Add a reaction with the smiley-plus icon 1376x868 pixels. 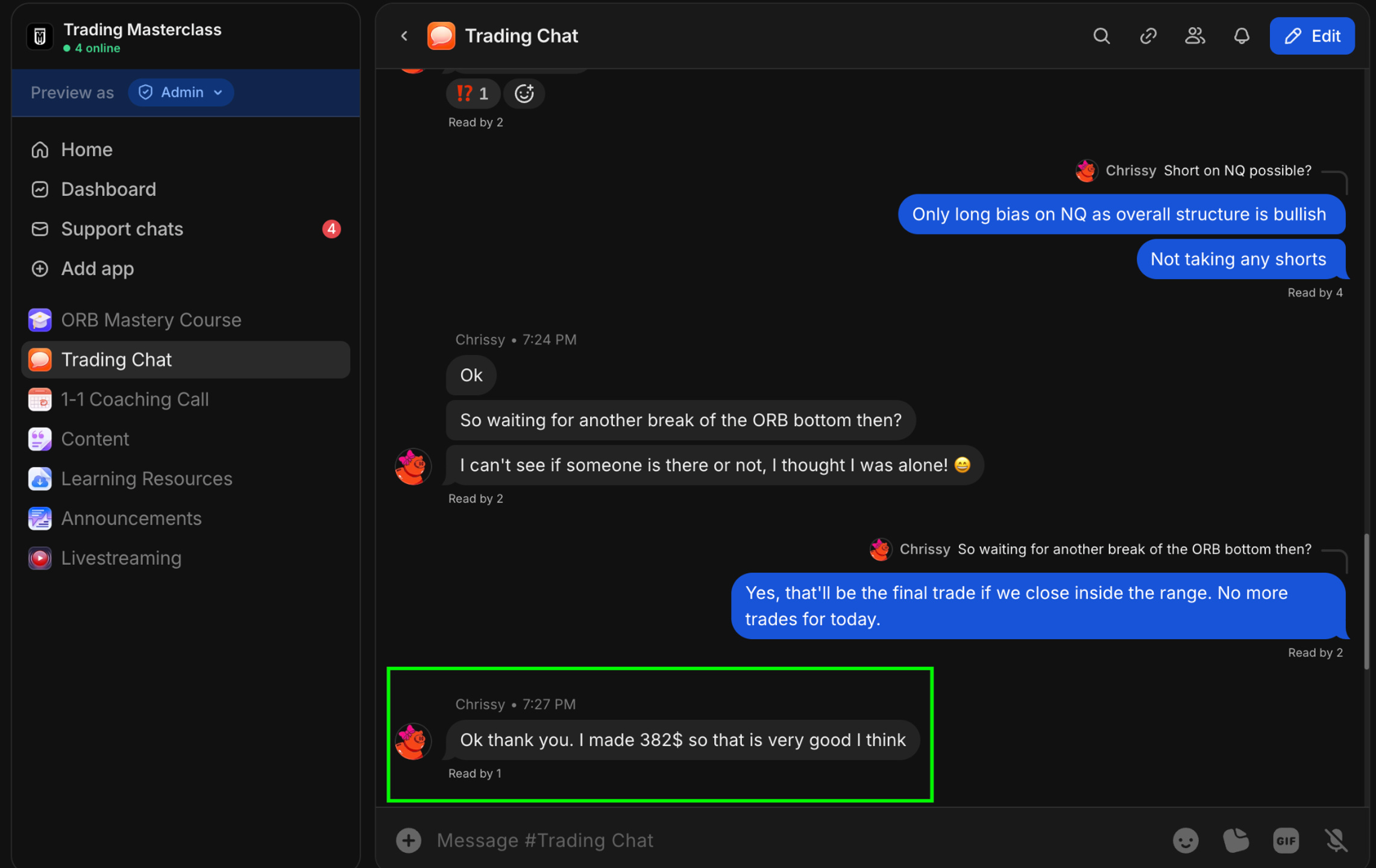[x=524, y=93]
